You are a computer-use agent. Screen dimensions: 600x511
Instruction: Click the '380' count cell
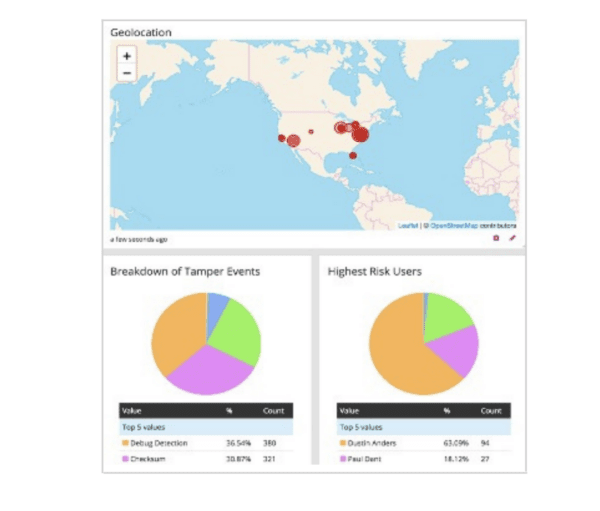pyautogui.click(x=269, y=443)
